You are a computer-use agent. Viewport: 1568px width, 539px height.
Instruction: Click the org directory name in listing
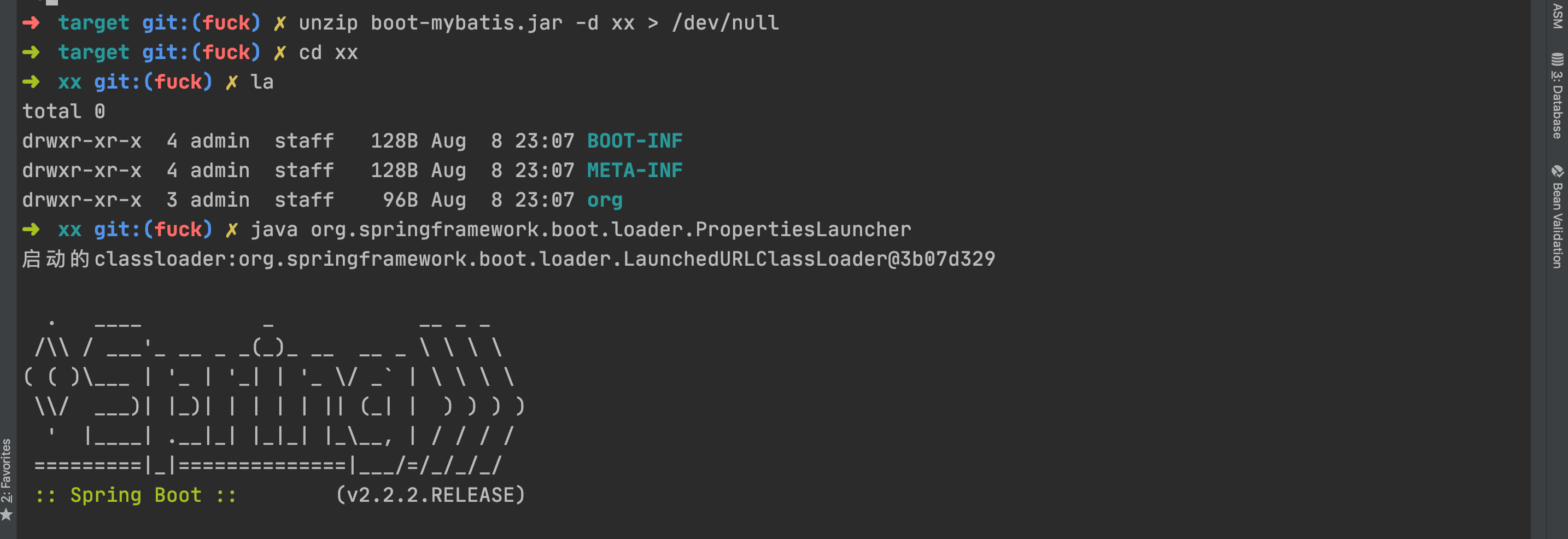605,201
